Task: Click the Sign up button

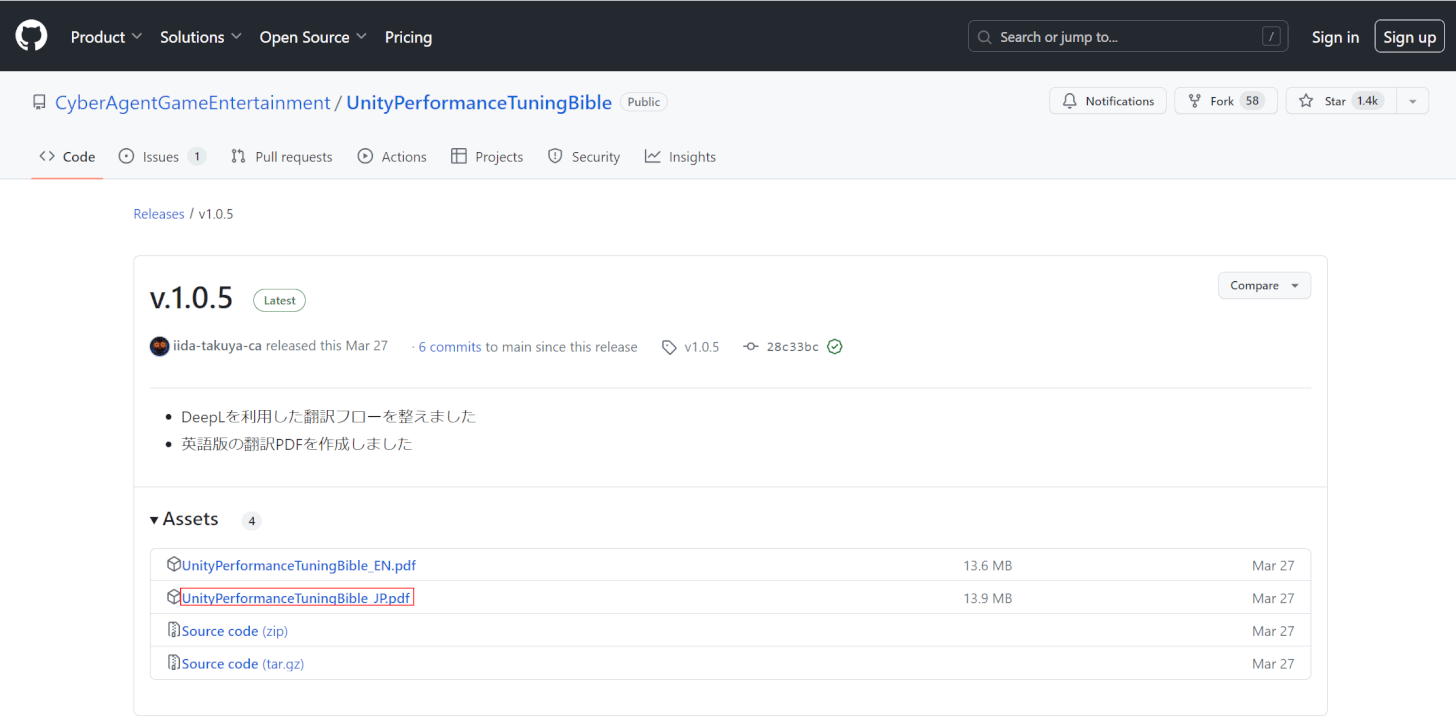Action: pyautogui.click(x=1409, y=37)
